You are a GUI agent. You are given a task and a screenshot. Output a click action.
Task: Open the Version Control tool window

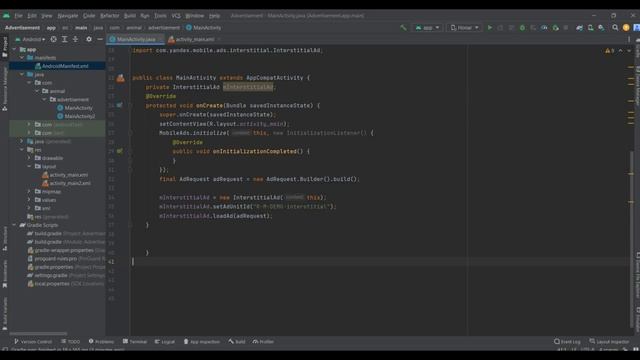coord(33,342)
